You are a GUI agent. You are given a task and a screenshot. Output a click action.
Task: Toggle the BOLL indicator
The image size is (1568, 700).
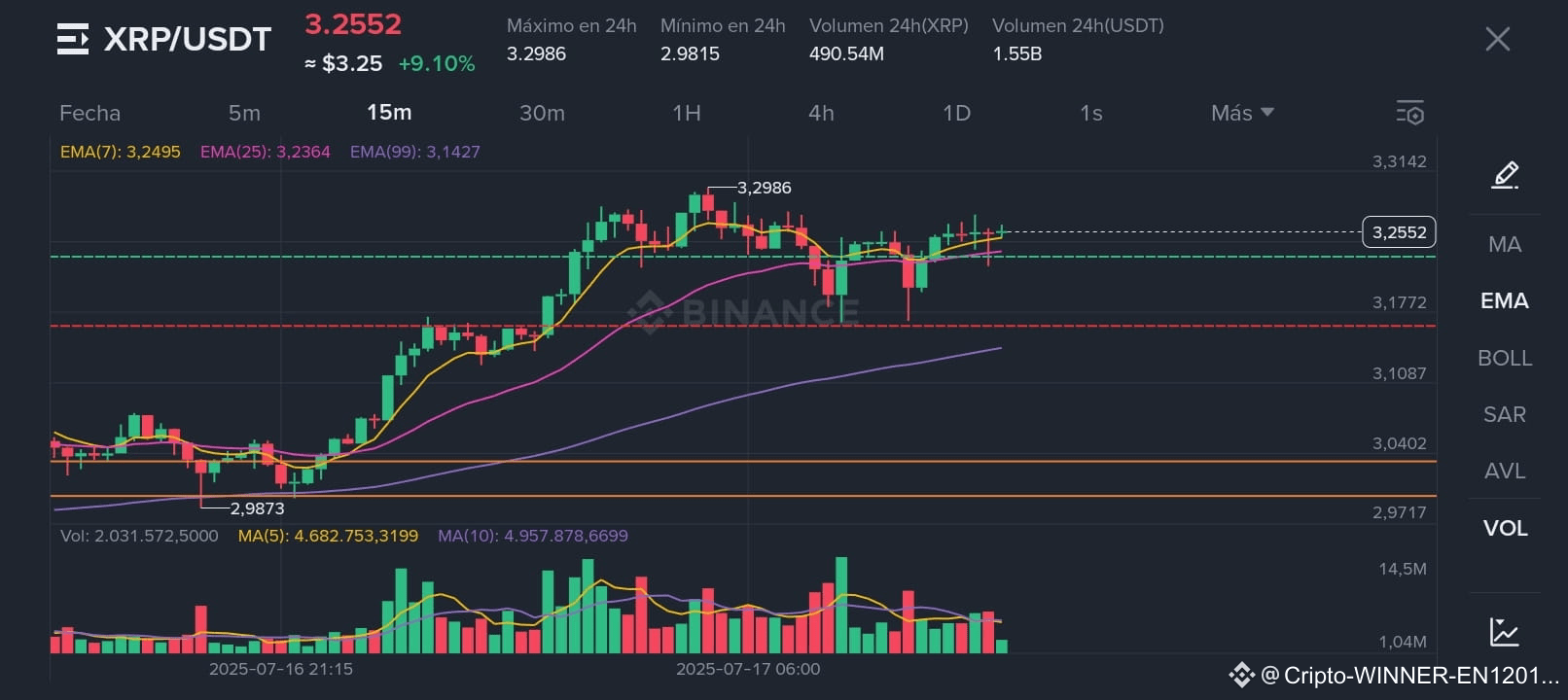pos(1504,358)
